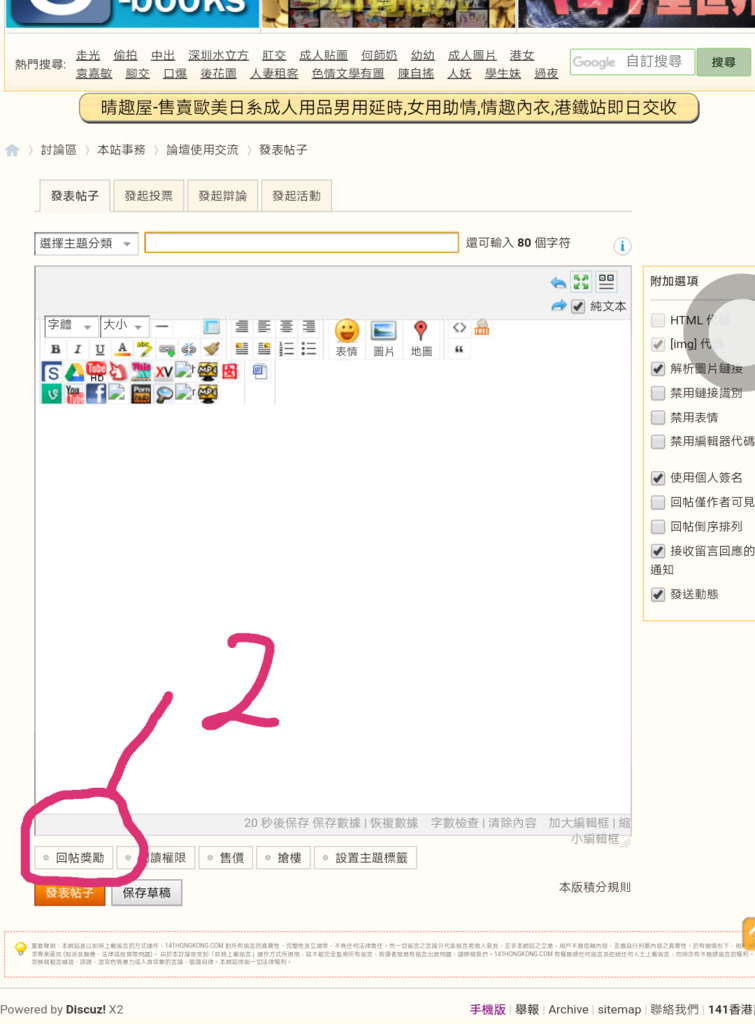
Task: Click the Facebook embed icon
Action: tap(96, 393)
